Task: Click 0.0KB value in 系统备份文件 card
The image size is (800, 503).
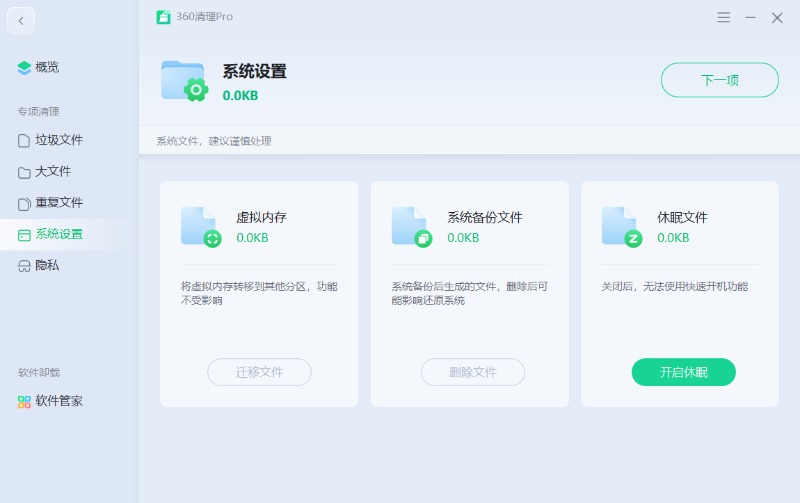Action: tap(463, 238)
